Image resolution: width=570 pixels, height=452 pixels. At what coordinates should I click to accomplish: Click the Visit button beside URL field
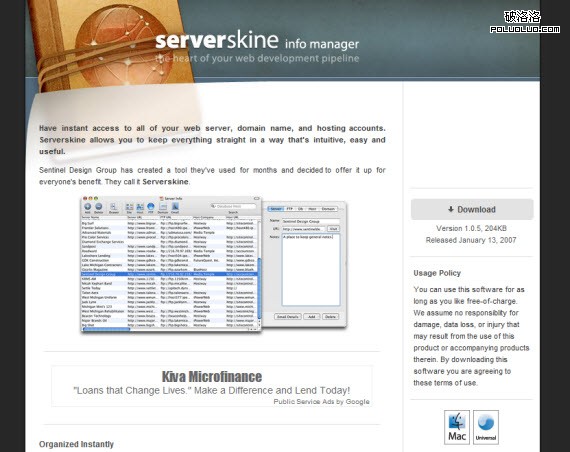click(x=333, y=229)
